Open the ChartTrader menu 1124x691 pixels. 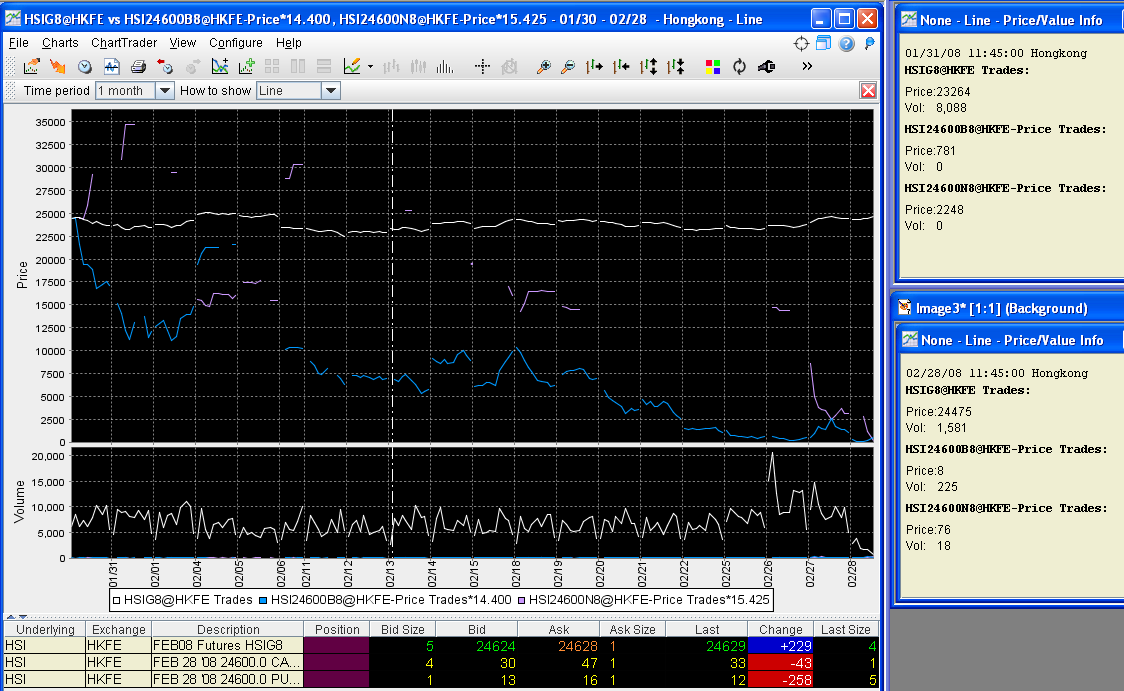pyautogui.click(x=124, y=43)
